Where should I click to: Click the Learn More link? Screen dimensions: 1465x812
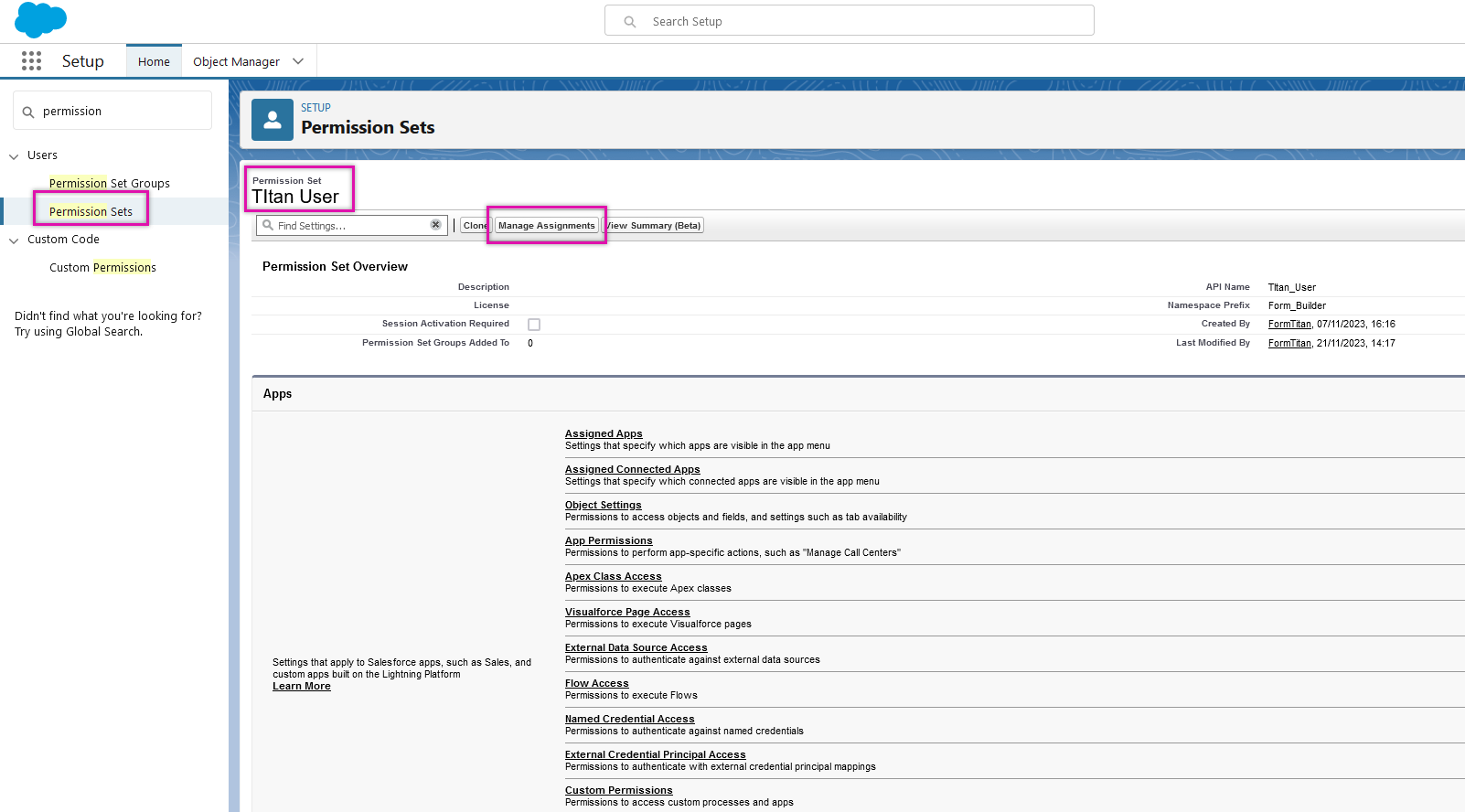point(302,686)
